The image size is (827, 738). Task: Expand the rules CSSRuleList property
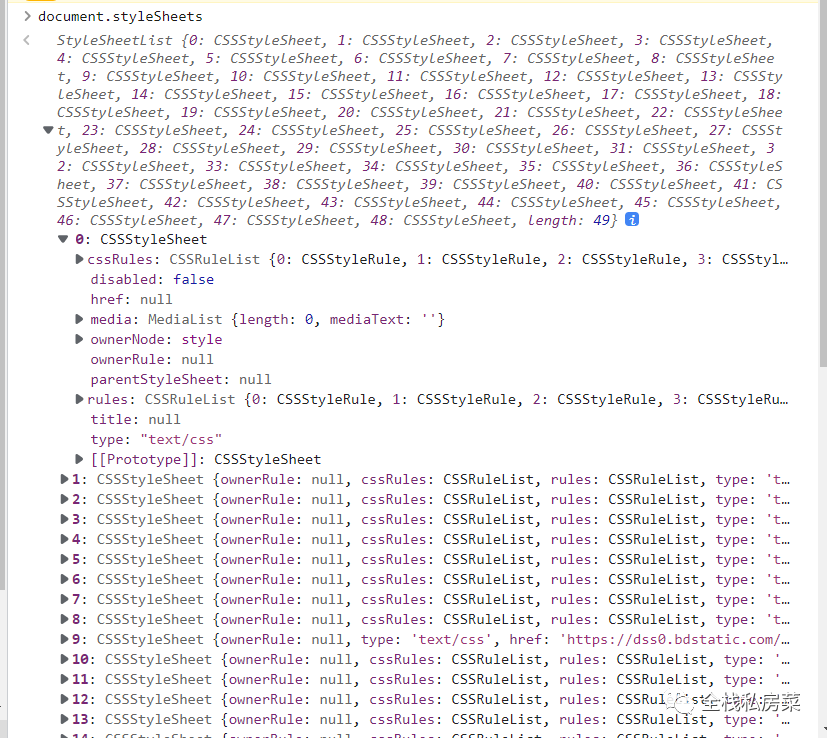[79, 399]
